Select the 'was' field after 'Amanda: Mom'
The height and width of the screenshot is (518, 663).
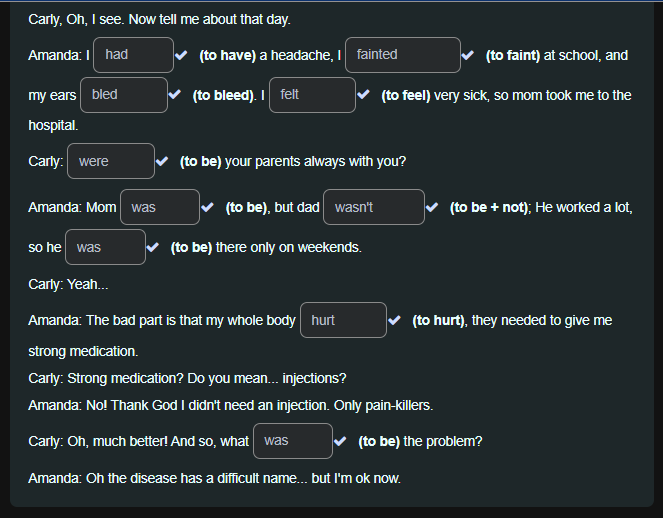tap(159, 208)
